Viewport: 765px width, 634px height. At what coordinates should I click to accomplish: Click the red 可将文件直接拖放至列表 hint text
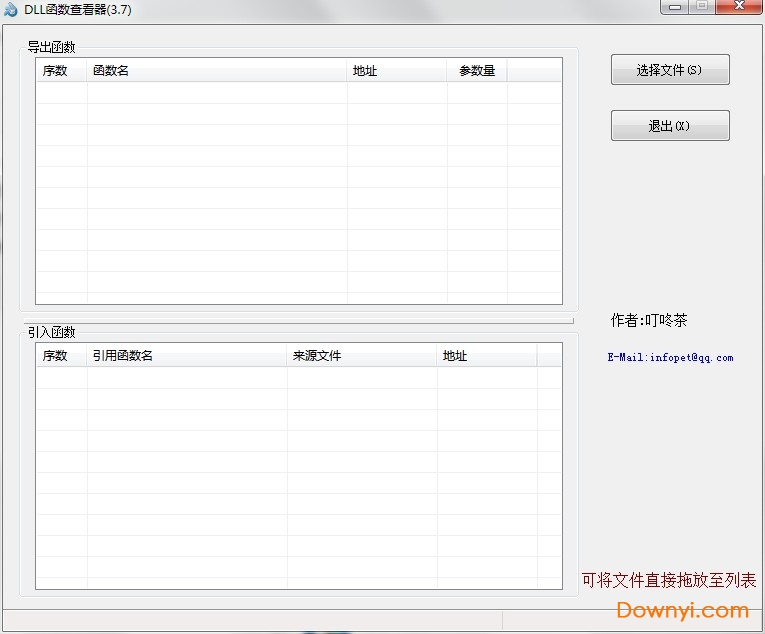coord(669,581)
